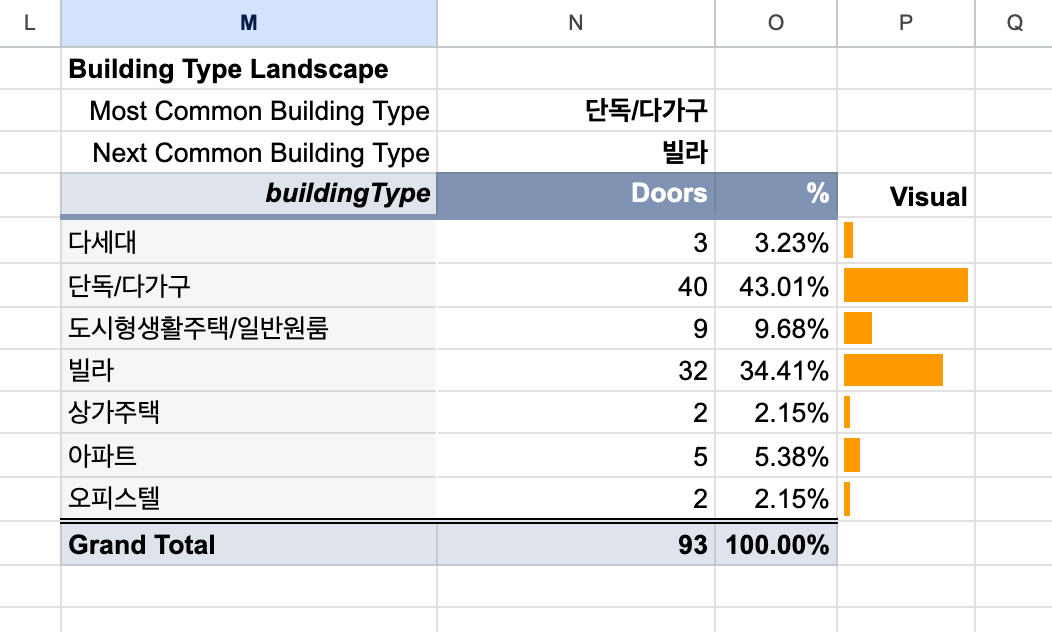Click the buildingType header cell
The image size is (1052, 632).
coord(249,195)
